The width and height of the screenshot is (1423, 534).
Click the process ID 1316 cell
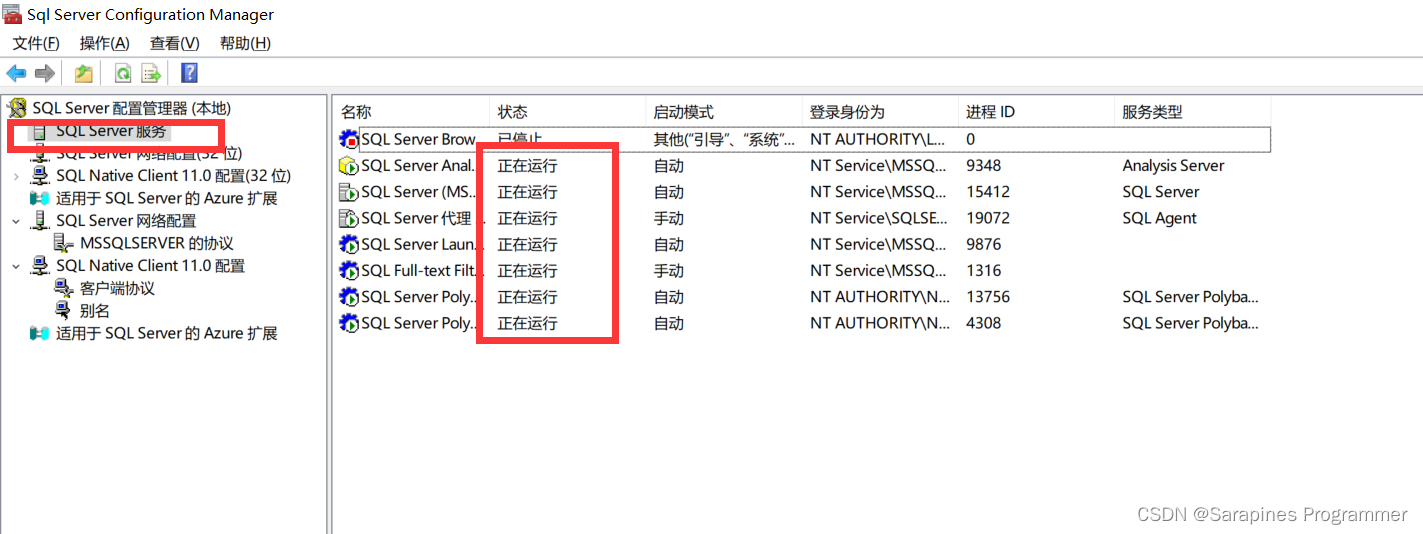click(x=983, y=271)
